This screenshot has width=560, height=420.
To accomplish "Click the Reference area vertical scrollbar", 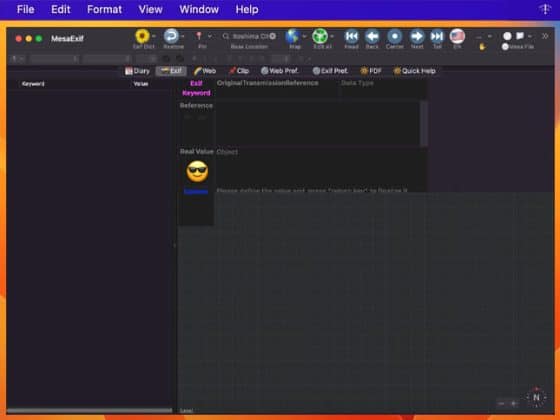I will [424, 124].
